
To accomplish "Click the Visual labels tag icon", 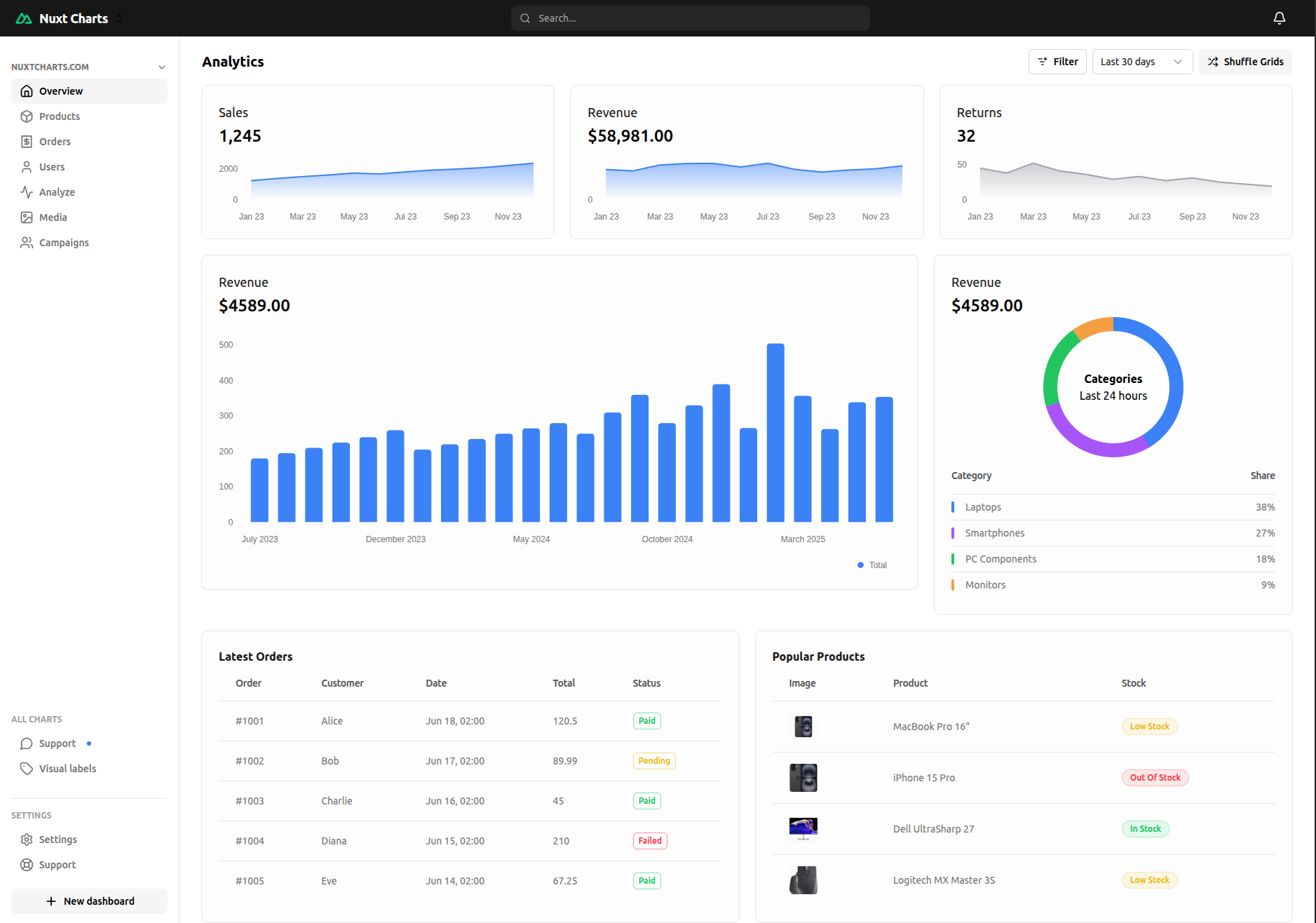I will pyautogui.click(x=27, y=769).
